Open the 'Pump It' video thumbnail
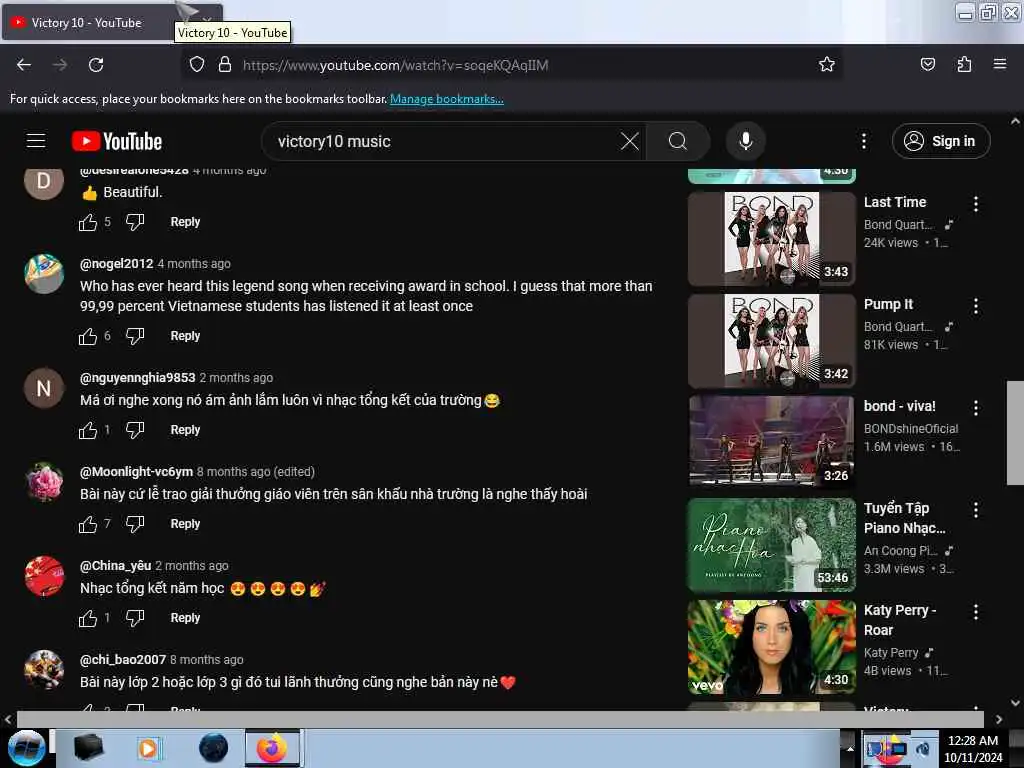 point(771,341)
